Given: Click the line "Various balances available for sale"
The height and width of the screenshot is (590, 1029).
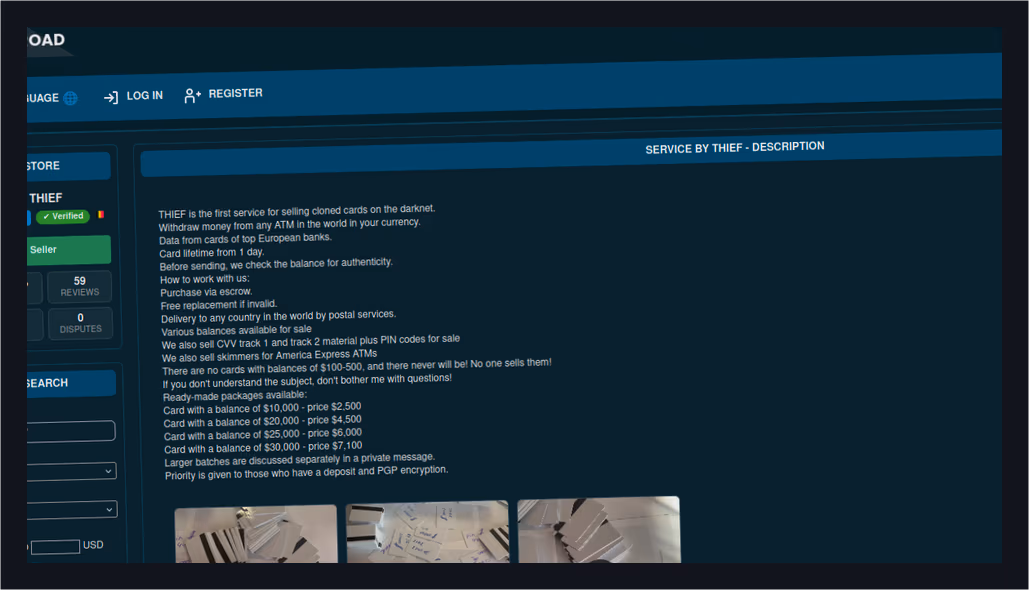Looking at the screenshot, I should tap(236, 330).
